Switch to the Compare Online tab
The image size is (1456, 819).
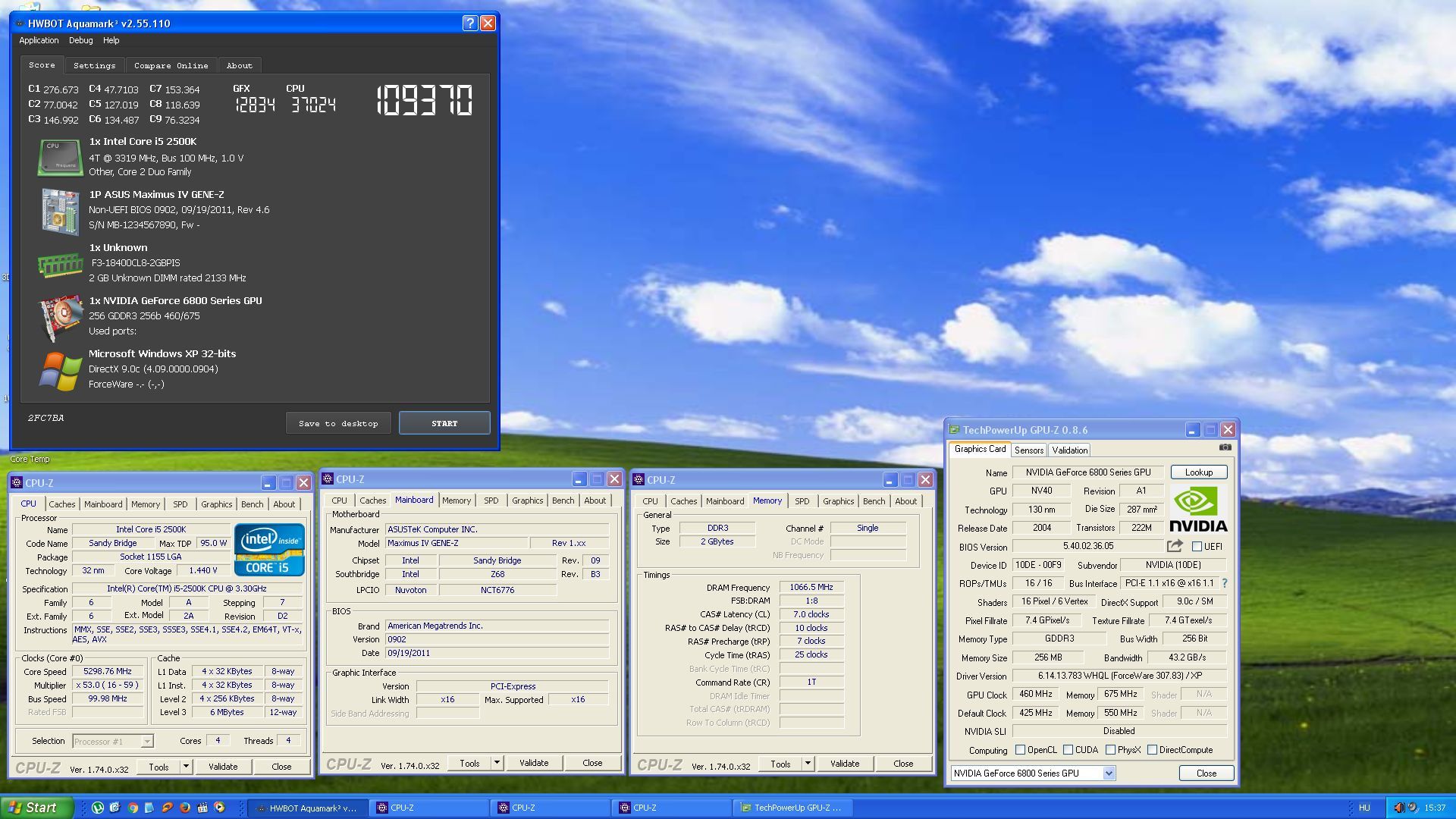click(x=171, y=65)
